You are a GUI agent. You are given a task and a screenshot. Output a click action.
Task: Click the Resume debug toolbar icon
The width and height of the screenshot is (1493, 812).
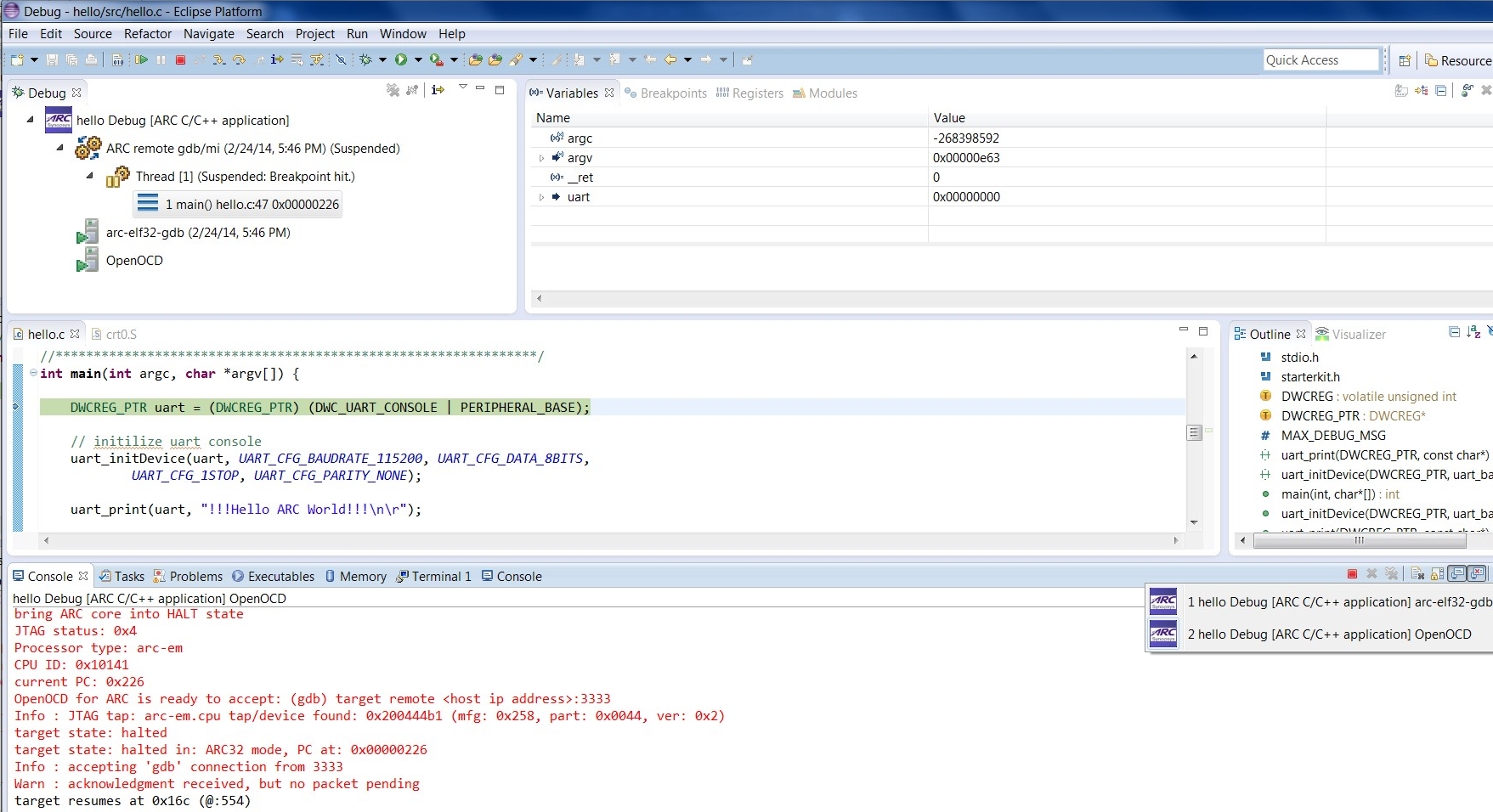[x=141, y=59]
